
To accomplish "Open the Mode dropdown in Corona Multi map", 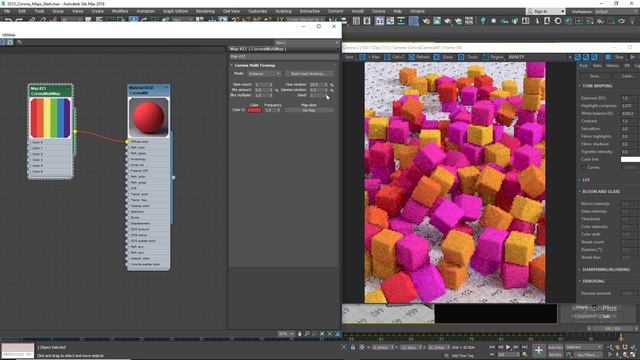I will [264, 74].
